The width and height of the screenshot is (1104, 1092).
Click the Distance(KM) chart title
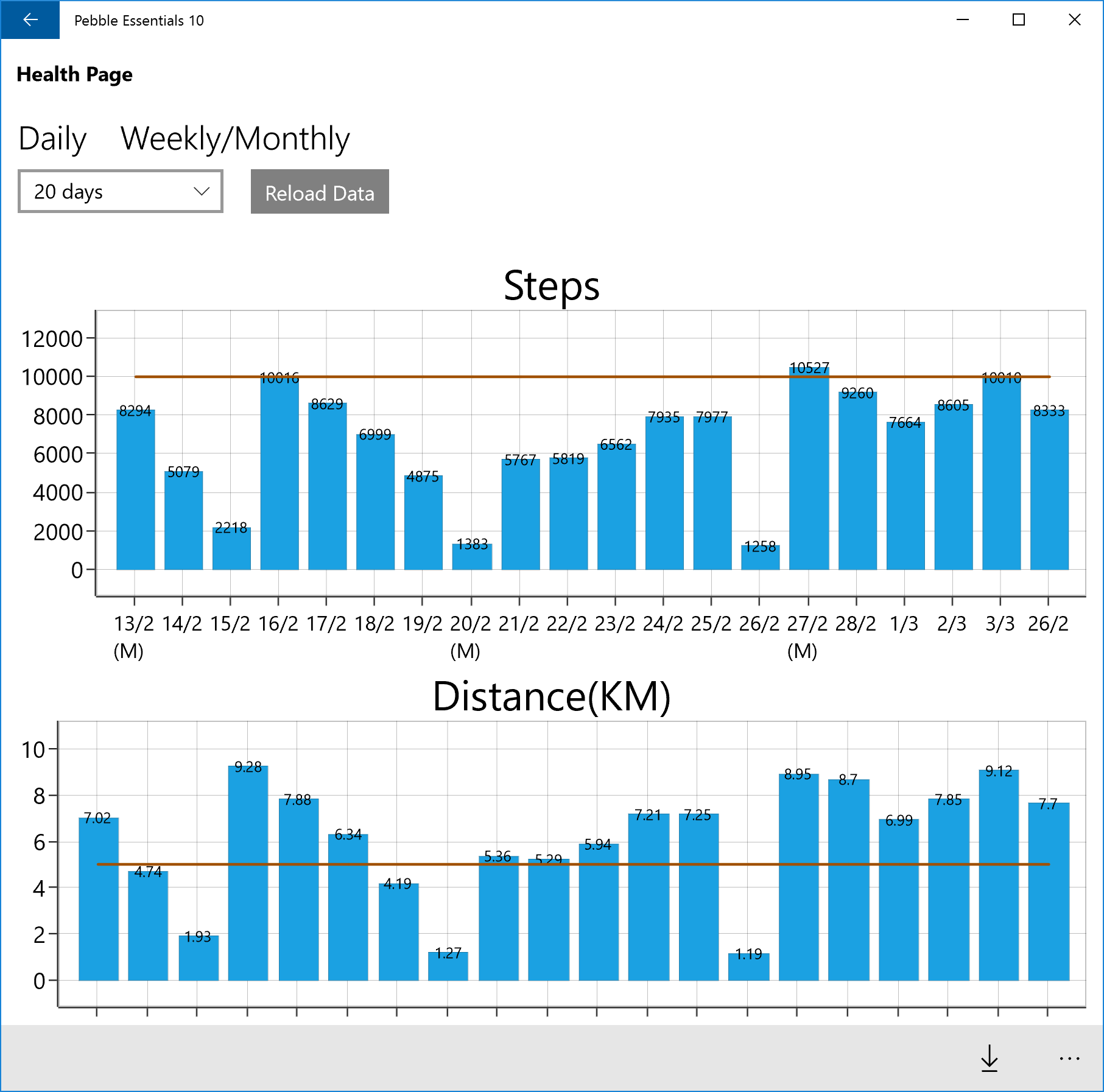click(552, 696)
